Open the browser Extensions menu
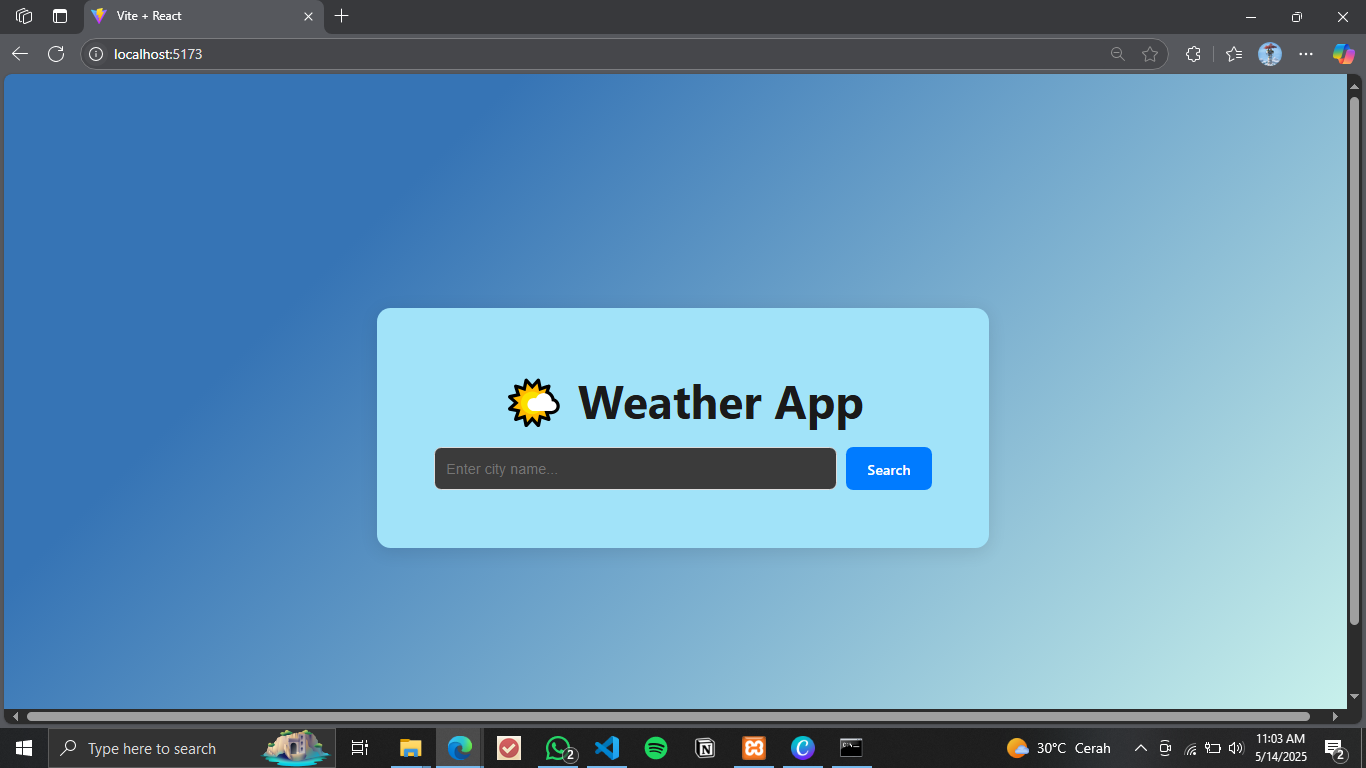This screenshot has height=768, width=1366. pyautogui.click(x=1193, y=54)
